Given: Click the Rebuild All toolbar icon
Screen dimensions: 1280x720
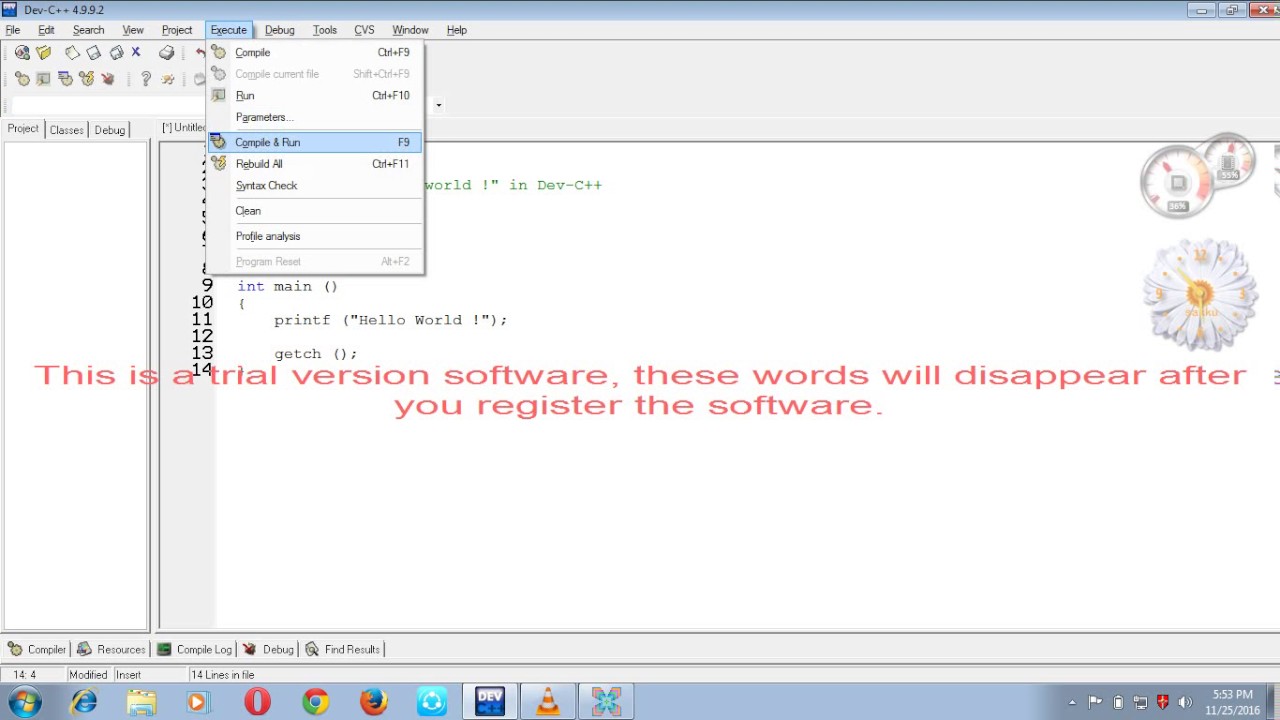Looking at the screenshot, I should pos(86,78).
